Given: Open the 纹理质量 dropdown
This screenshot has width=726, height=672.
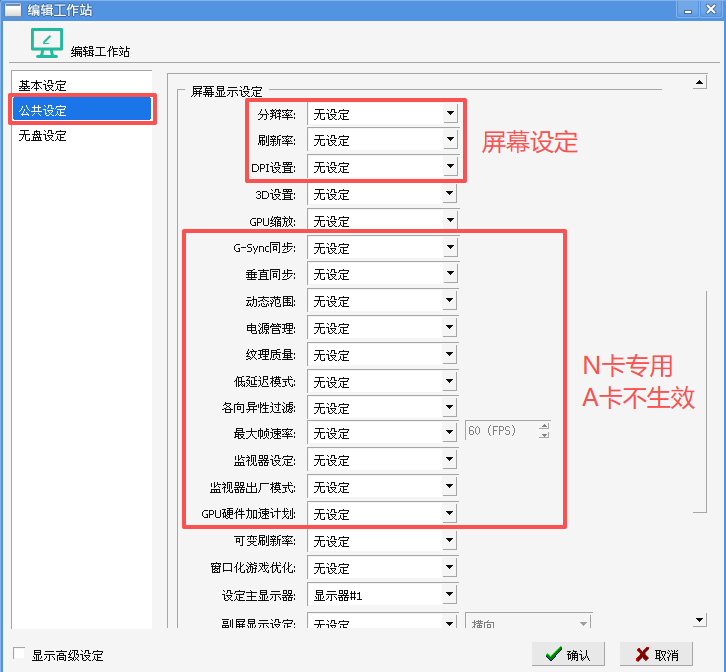Looking at the screenshot, I should pyautogui.click(x=382, y=355).
